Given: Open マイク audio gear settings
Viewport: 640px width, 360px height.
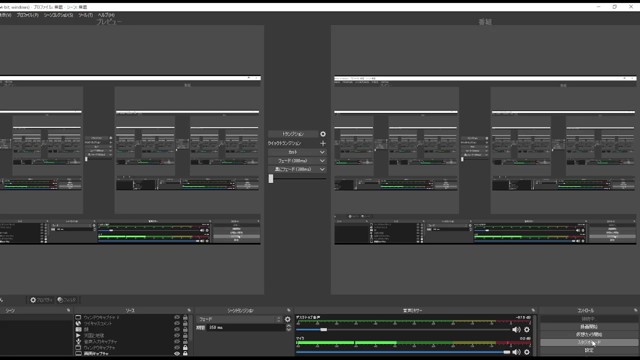Looking at the screenshot, I should [x=527, y=352].
